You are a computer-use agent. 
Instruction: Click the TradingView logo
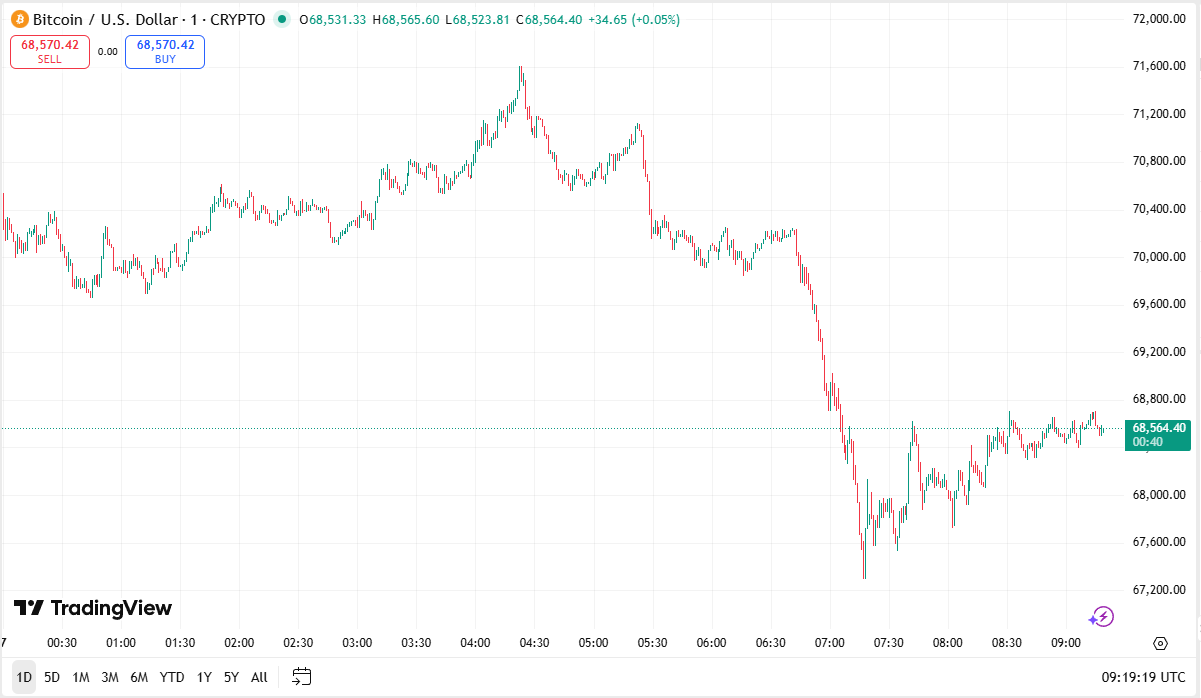(93, 608)
